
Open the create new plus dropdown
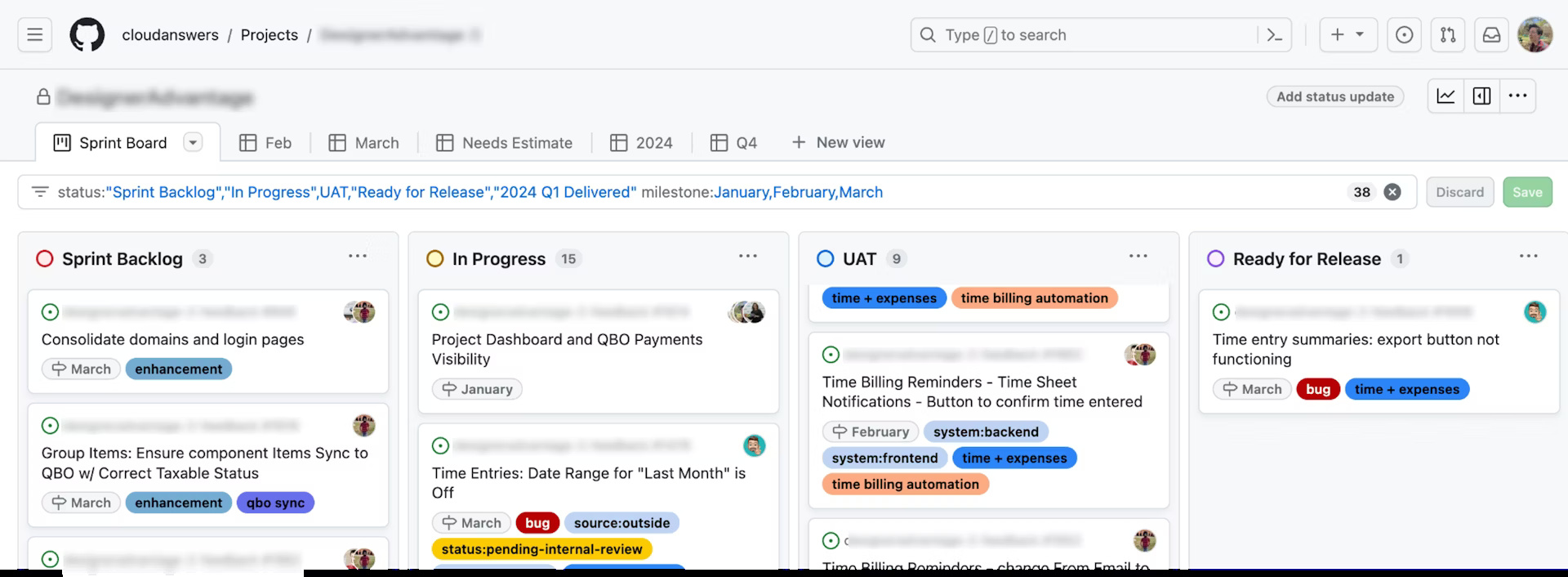point(1347,35)
